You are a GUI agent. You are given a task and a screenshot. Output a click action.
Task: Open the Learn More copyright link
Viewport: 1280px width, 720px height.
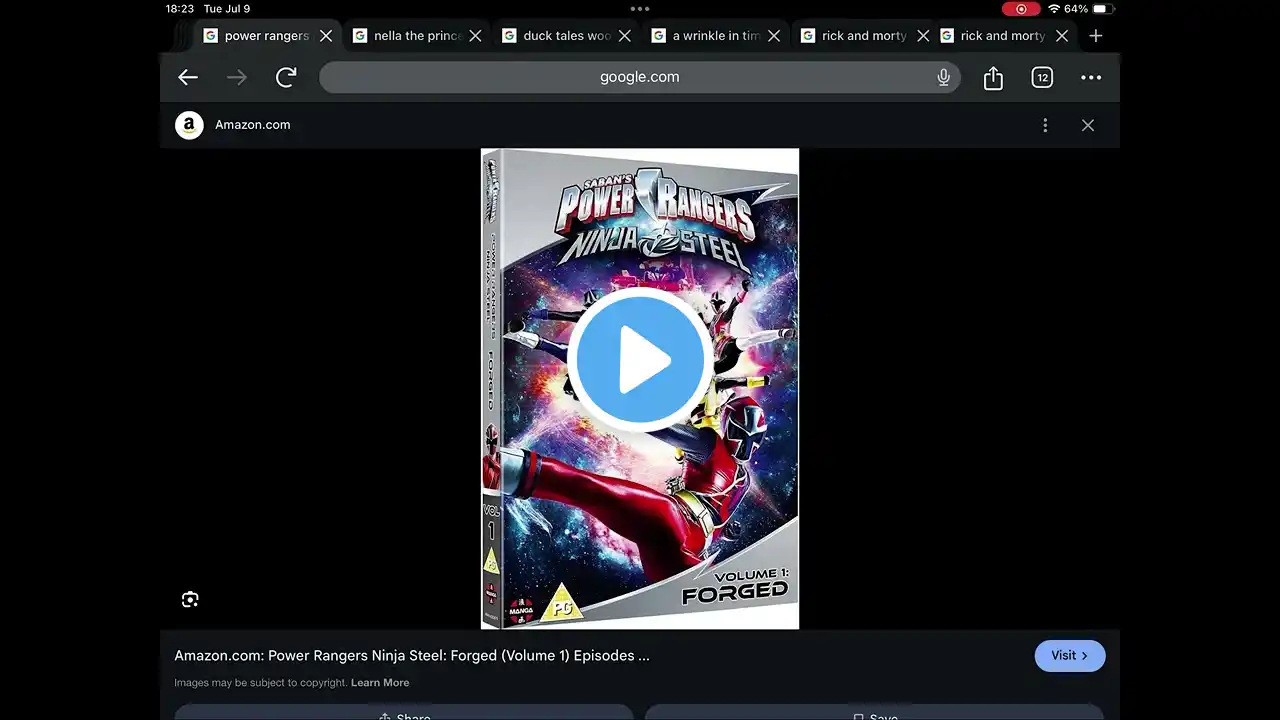pos(380,683)
